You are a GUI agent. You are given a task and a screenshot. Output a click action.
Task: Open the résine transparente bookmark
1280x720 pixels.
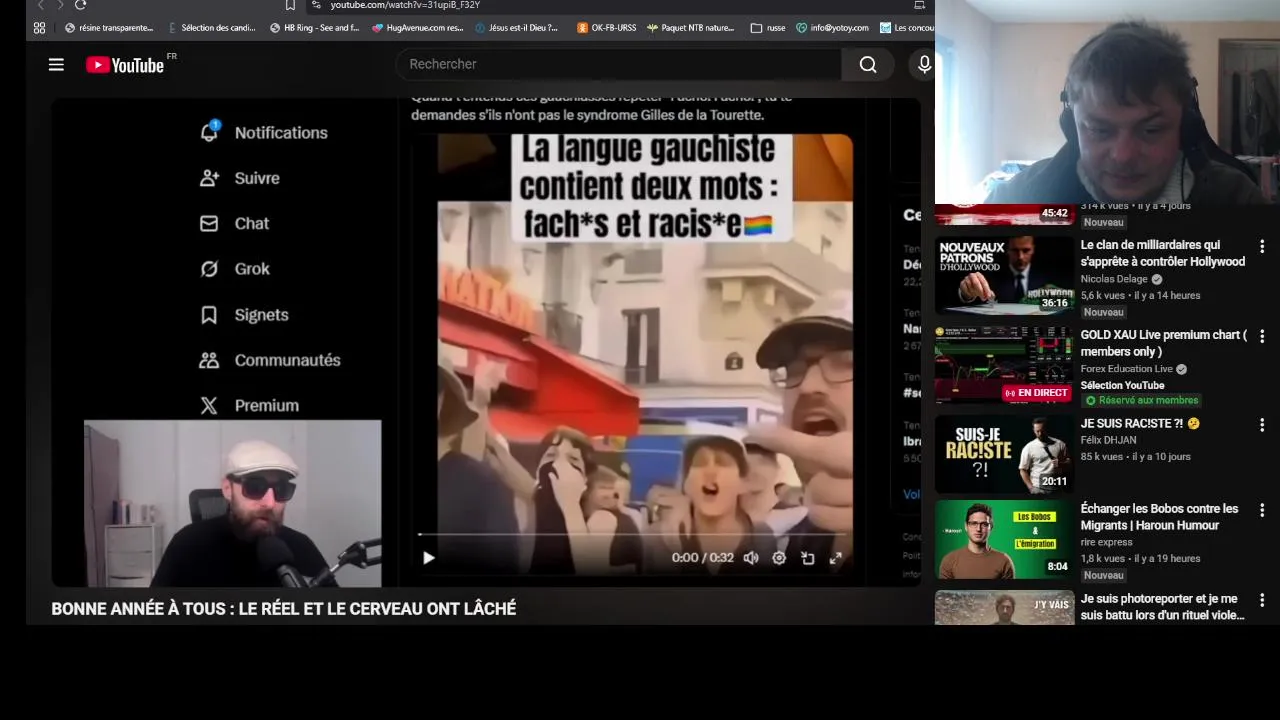[109, 28]
